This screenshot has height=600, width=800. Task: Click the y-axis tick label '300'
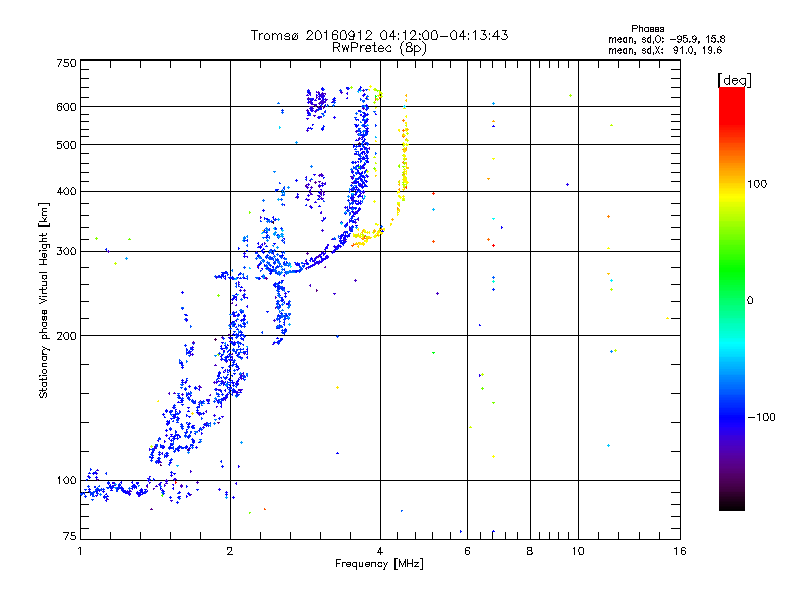[x=66, y=252]
